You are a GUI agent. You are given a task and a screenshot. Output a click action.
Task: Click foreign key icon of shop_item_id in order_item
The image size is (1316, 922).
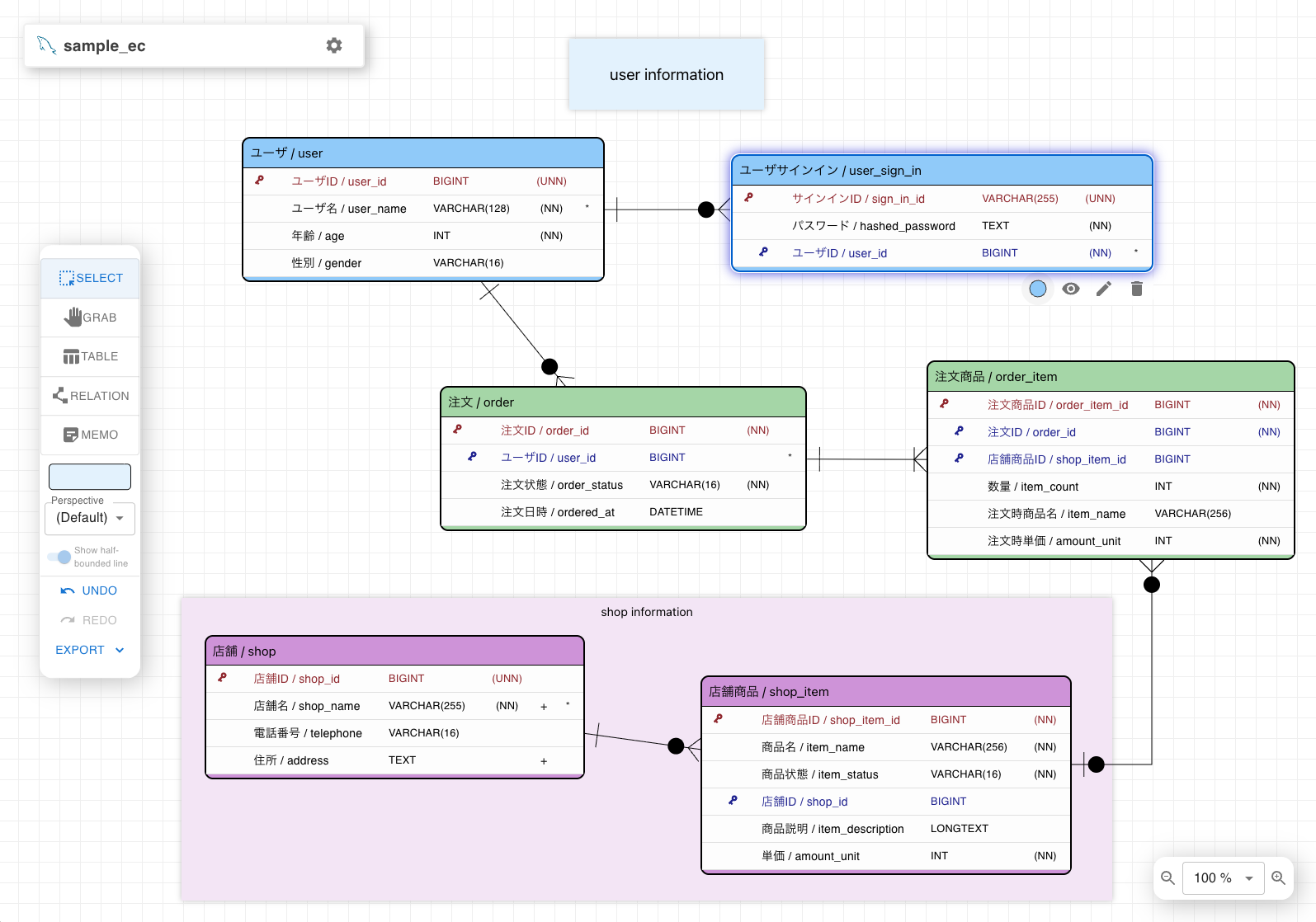[x=960, y=459]
